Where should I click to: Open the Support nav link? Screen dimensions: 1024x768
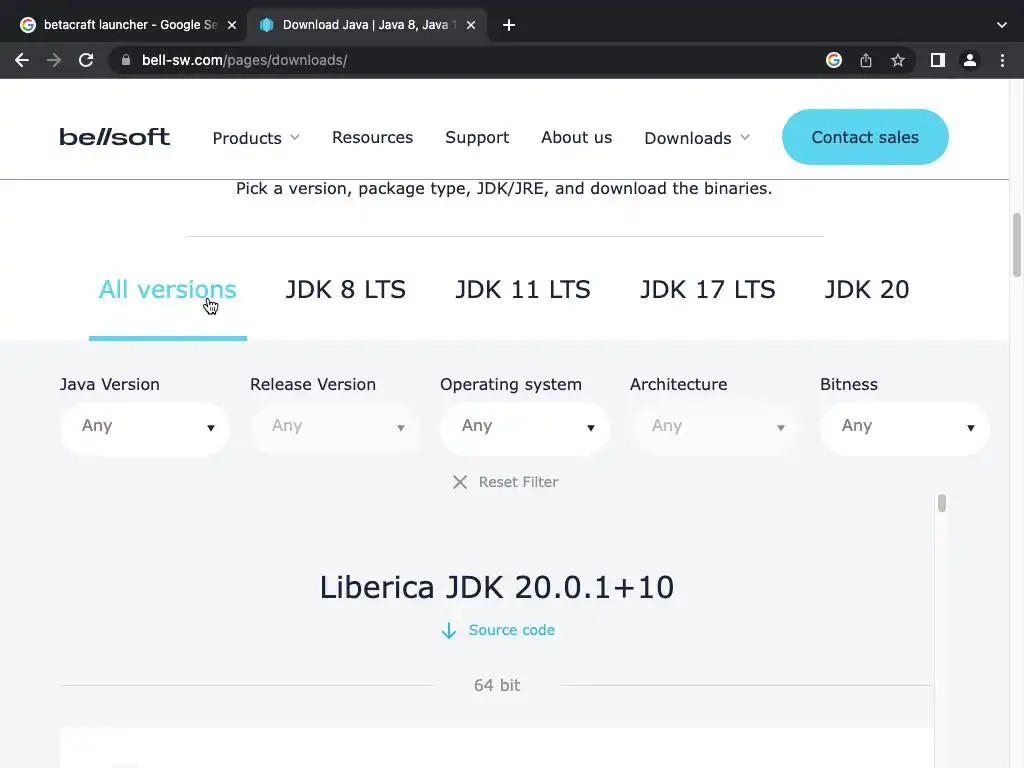click(x=477, y=137)
